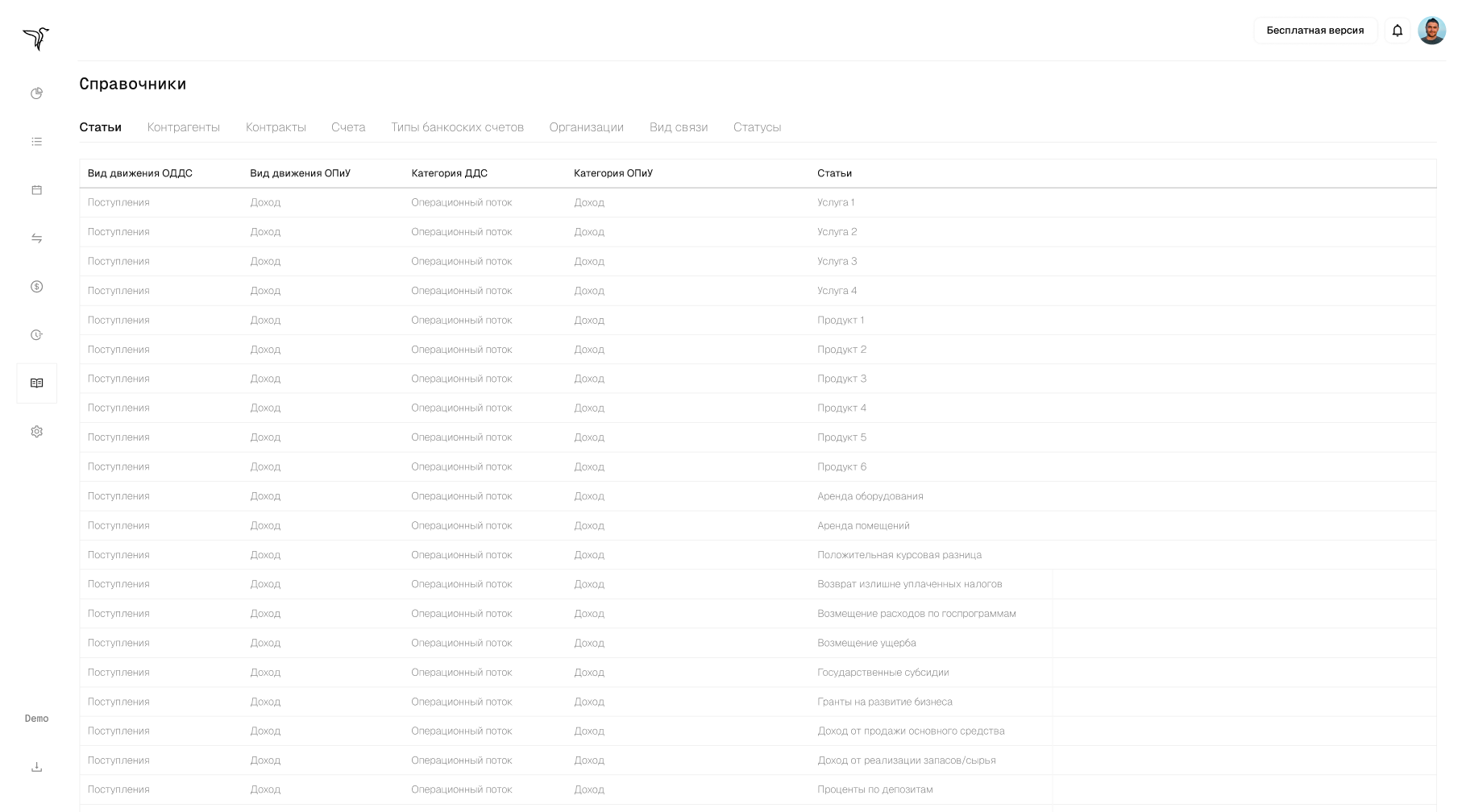Open the calendar icon in the sidebar
The width and height of the screenshot is (1462, 812).
click(x=36, y=190)
